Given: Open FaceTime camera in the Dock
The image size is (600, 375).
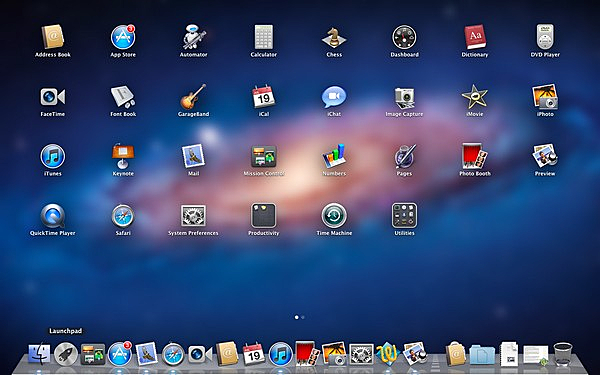Looking at the screenshot, I should (200, 354).
